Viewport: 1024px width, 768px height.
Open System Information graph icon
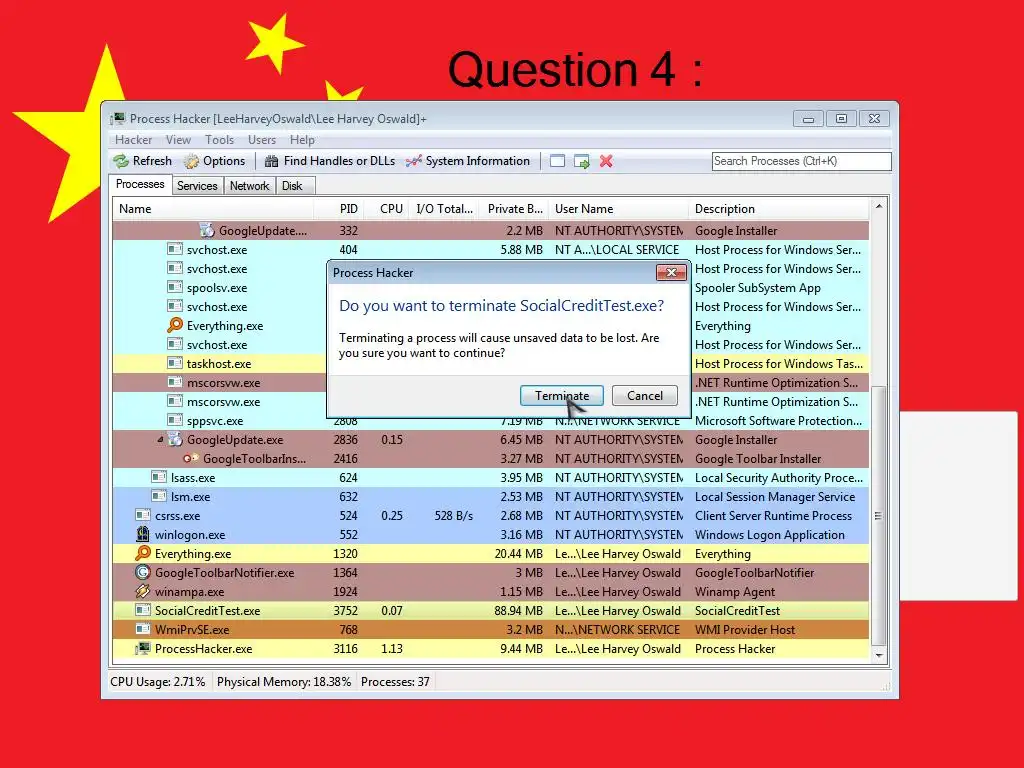[413, 161]
